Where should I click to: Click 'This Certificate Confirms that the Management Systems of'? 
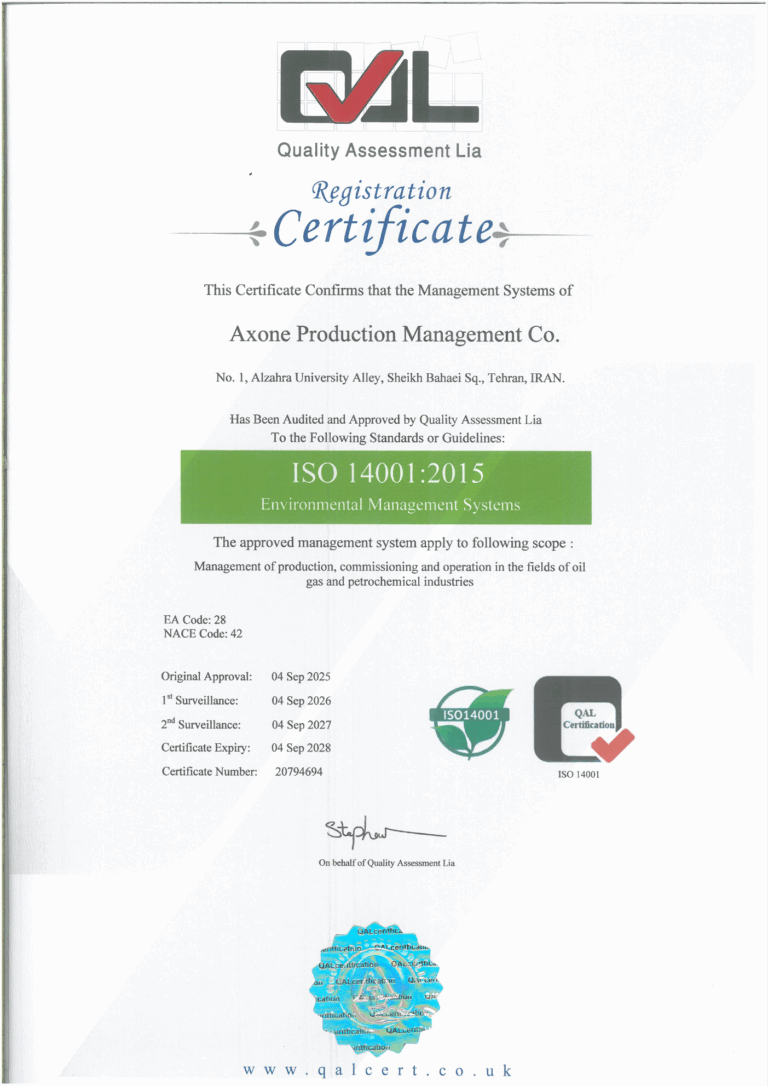click(388, 290)
